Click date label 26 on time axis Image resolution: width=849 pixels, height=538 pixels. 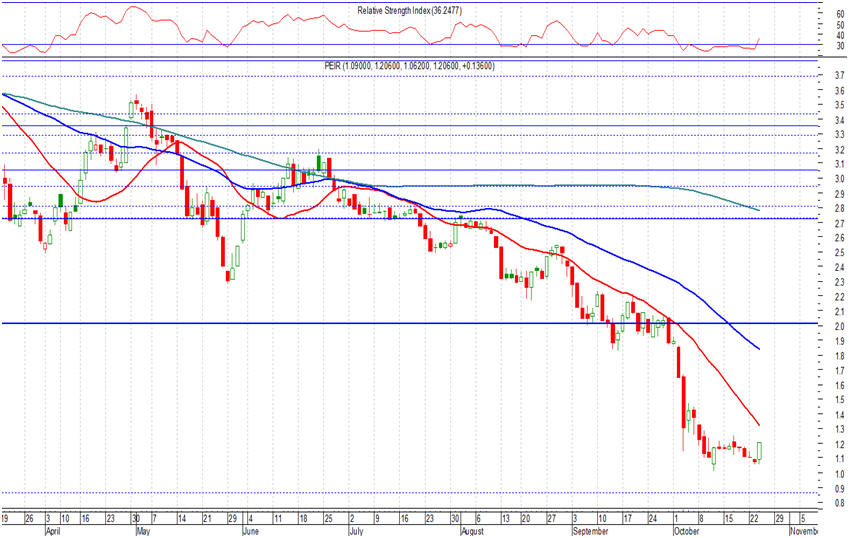[x=29, y=519]
